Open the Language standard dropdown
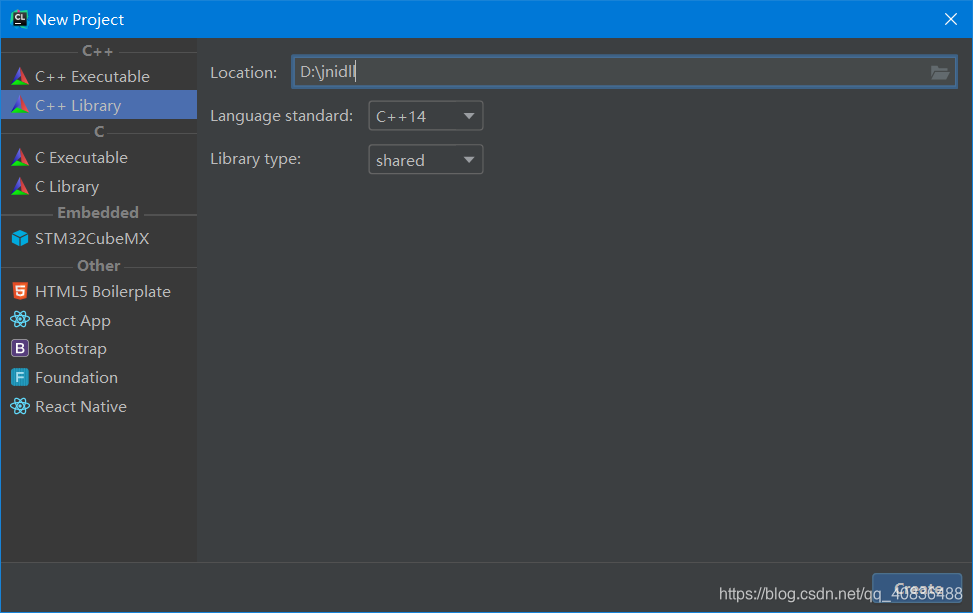The width and height of the screenshot is (973, 613). click(426, 116)
